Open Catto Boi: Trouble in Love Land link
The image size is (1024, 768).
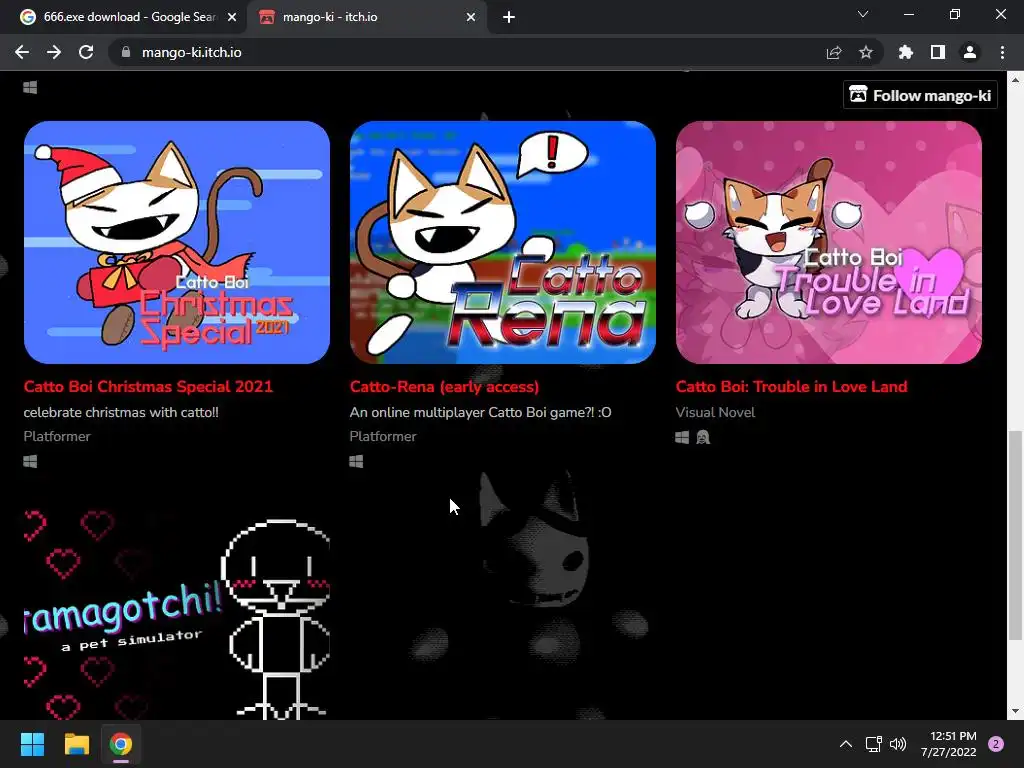[x=791, y=387]
